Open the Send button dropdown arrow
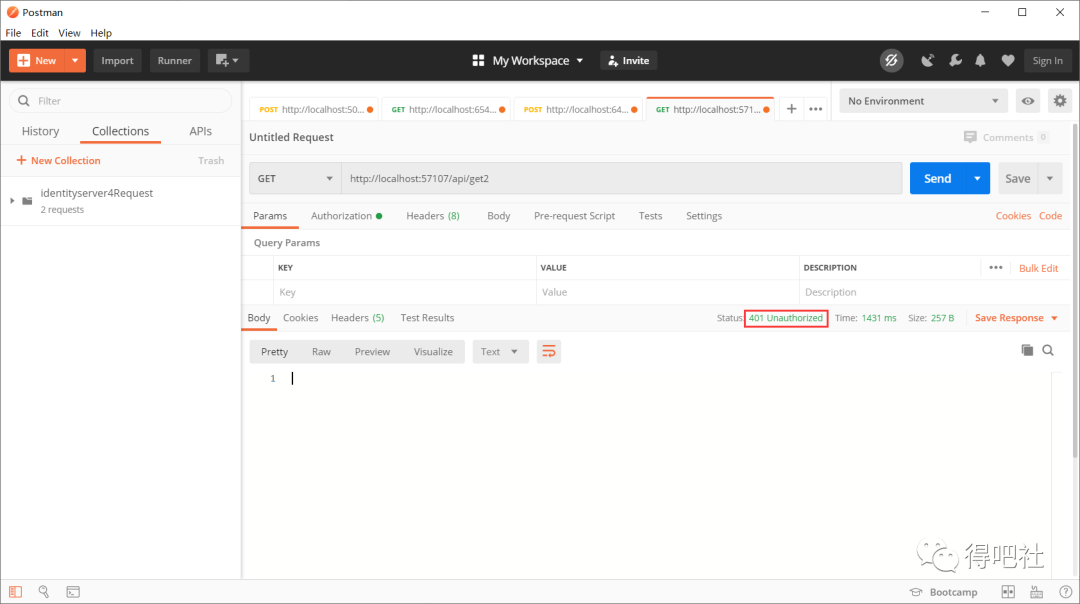This screenshot has height=604, width=1080. pos(977,178)
